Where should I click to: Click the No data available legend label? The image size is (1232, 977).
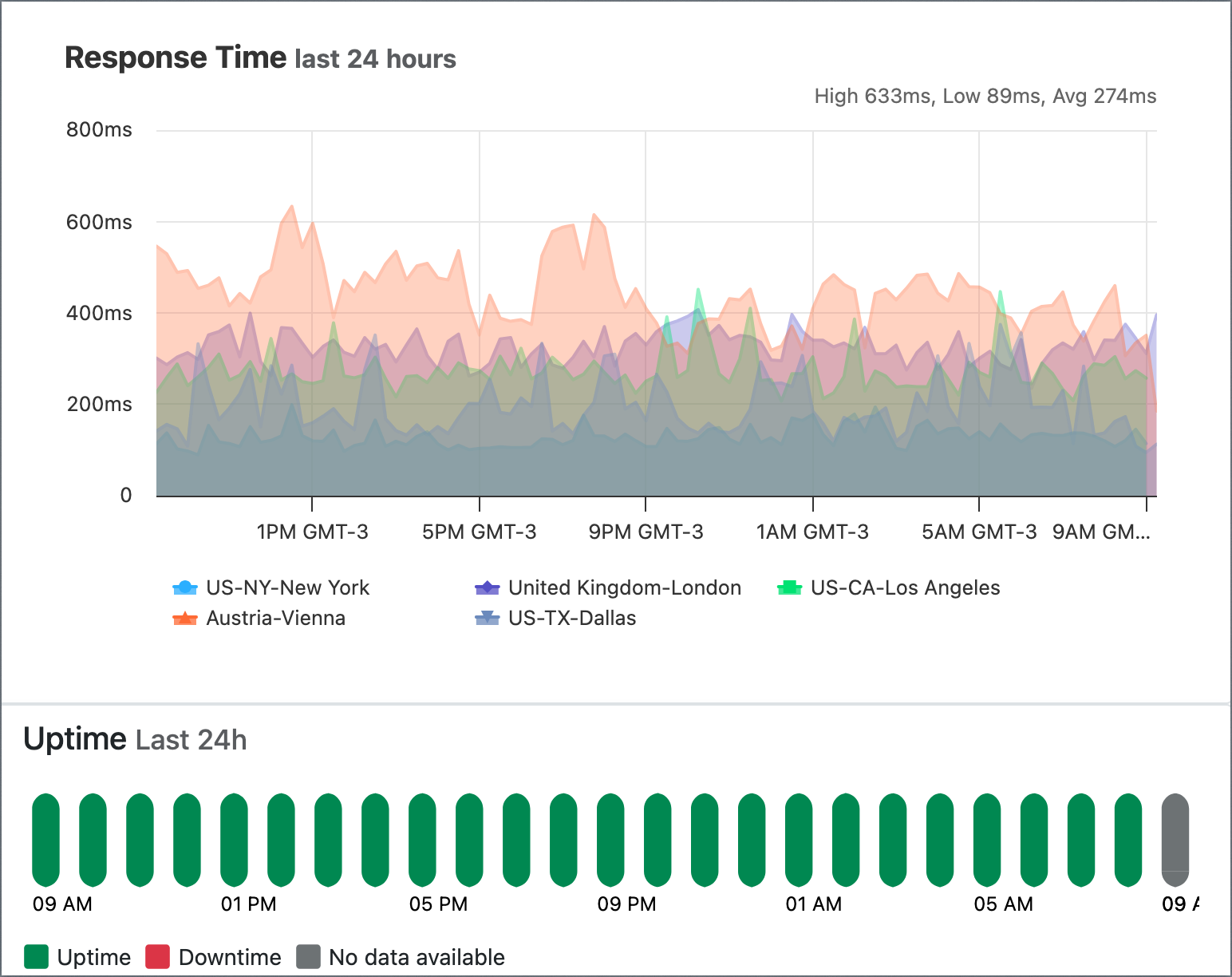click(x=417, y=957)
